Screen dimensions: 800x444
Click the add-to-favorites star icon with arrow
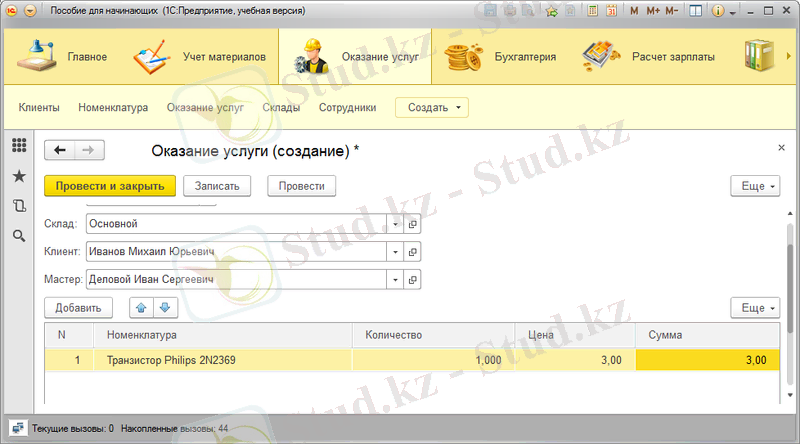pos(552,11)
